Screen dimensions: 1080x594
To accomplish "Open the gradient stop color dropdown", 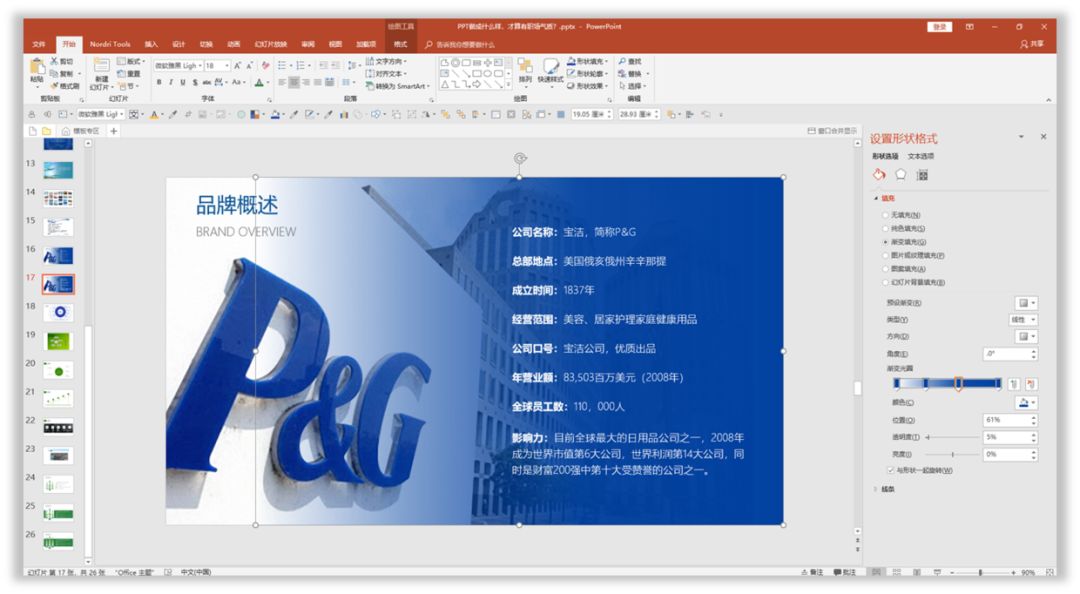I will point(1026,402).
